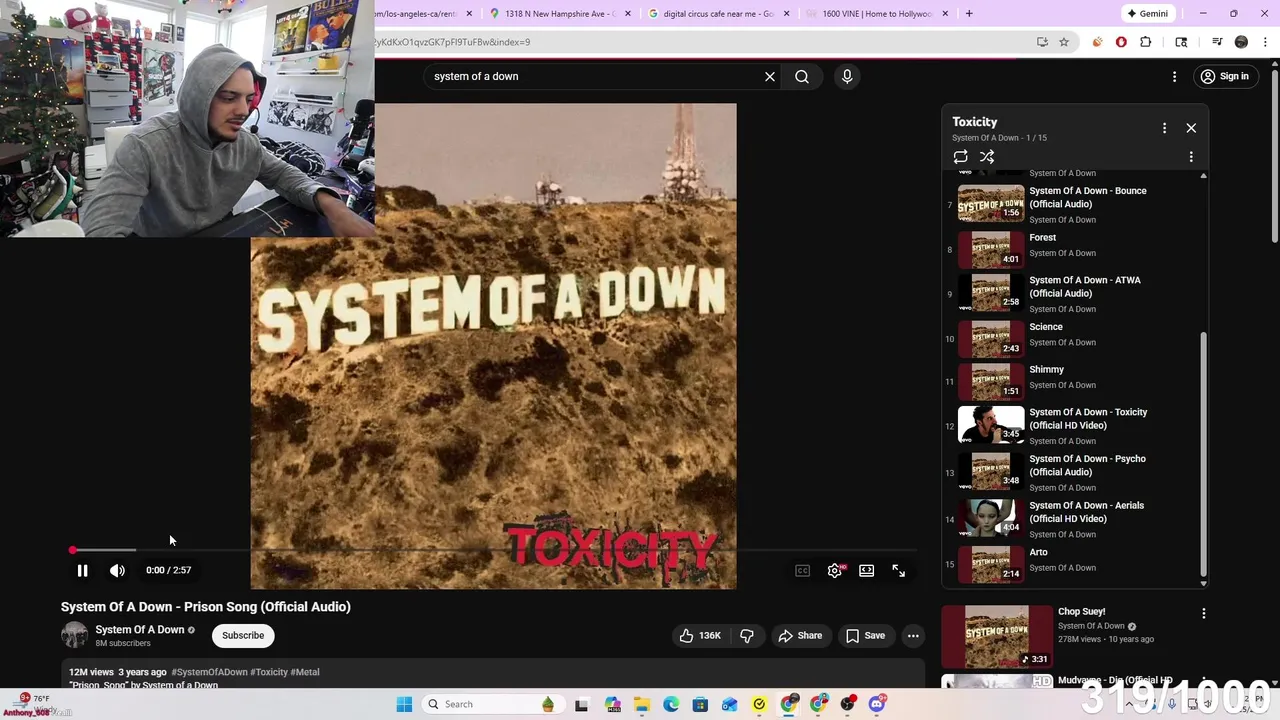This screenshot has width=1280, height=720.
Task: Mute the player volume speaker icon
Action: [117, 570]
